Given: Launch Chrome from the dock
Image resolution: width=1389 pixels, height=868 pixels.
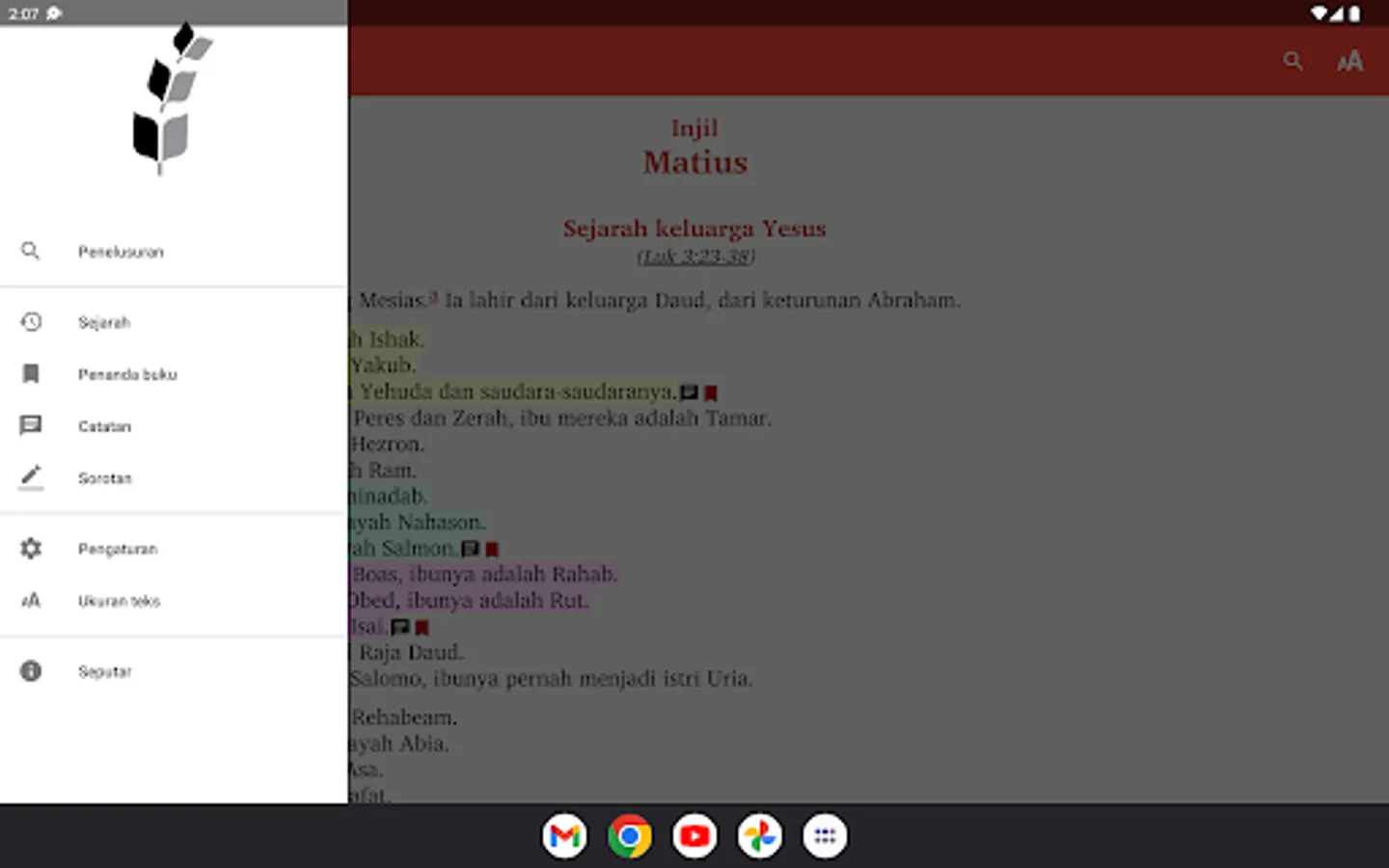Looking at the screenshot, I should pyautogui.click(x=630, y=836).
